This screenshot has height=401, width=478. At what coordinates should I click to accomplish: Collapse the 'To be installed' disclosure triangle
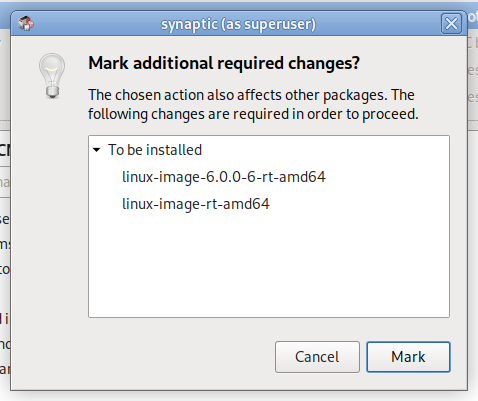coord(97,150)
